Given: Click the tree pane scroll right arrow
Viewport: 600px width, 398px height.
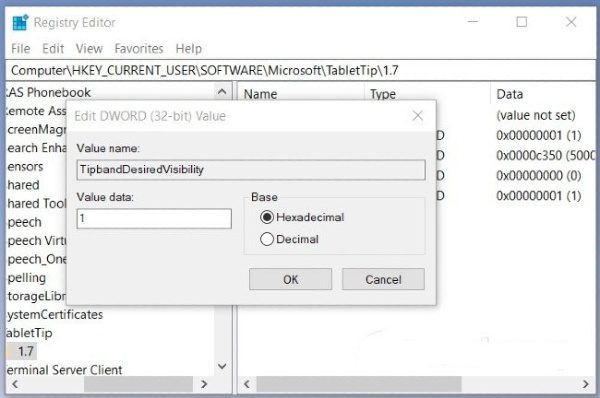Looking at the screenshot, I should pyautogui.click(x=204, y=384).
